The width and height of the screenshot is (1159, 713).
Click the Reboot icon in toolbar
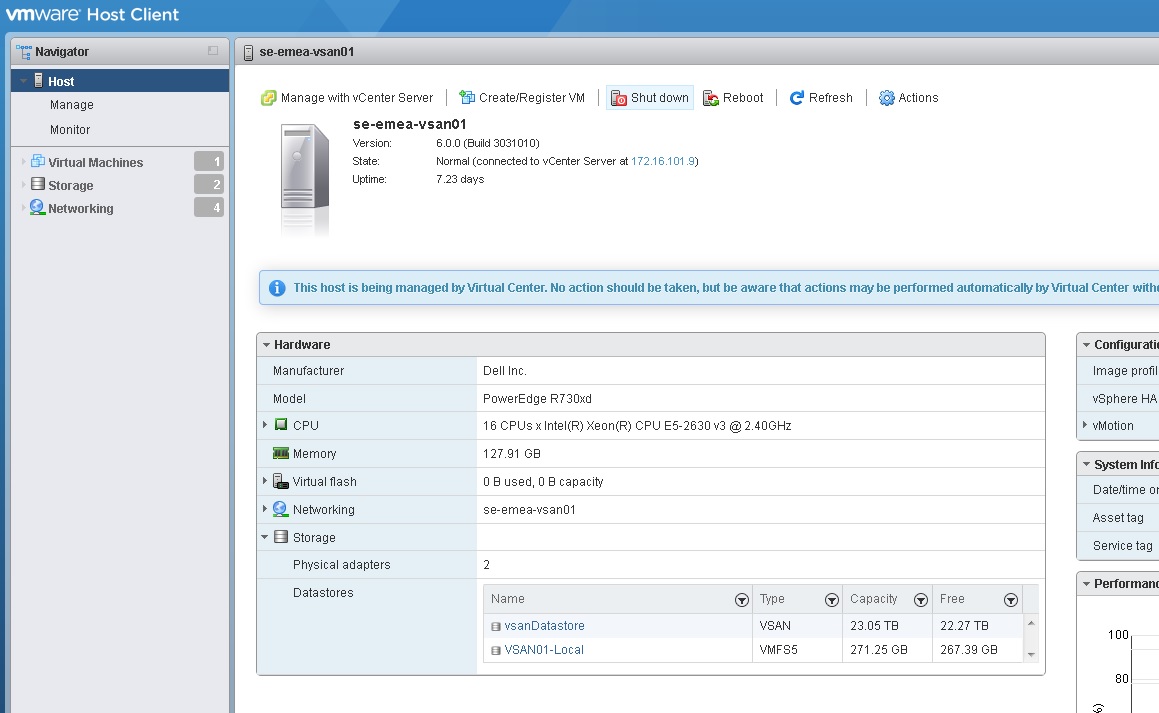click(x=710, y=98)
